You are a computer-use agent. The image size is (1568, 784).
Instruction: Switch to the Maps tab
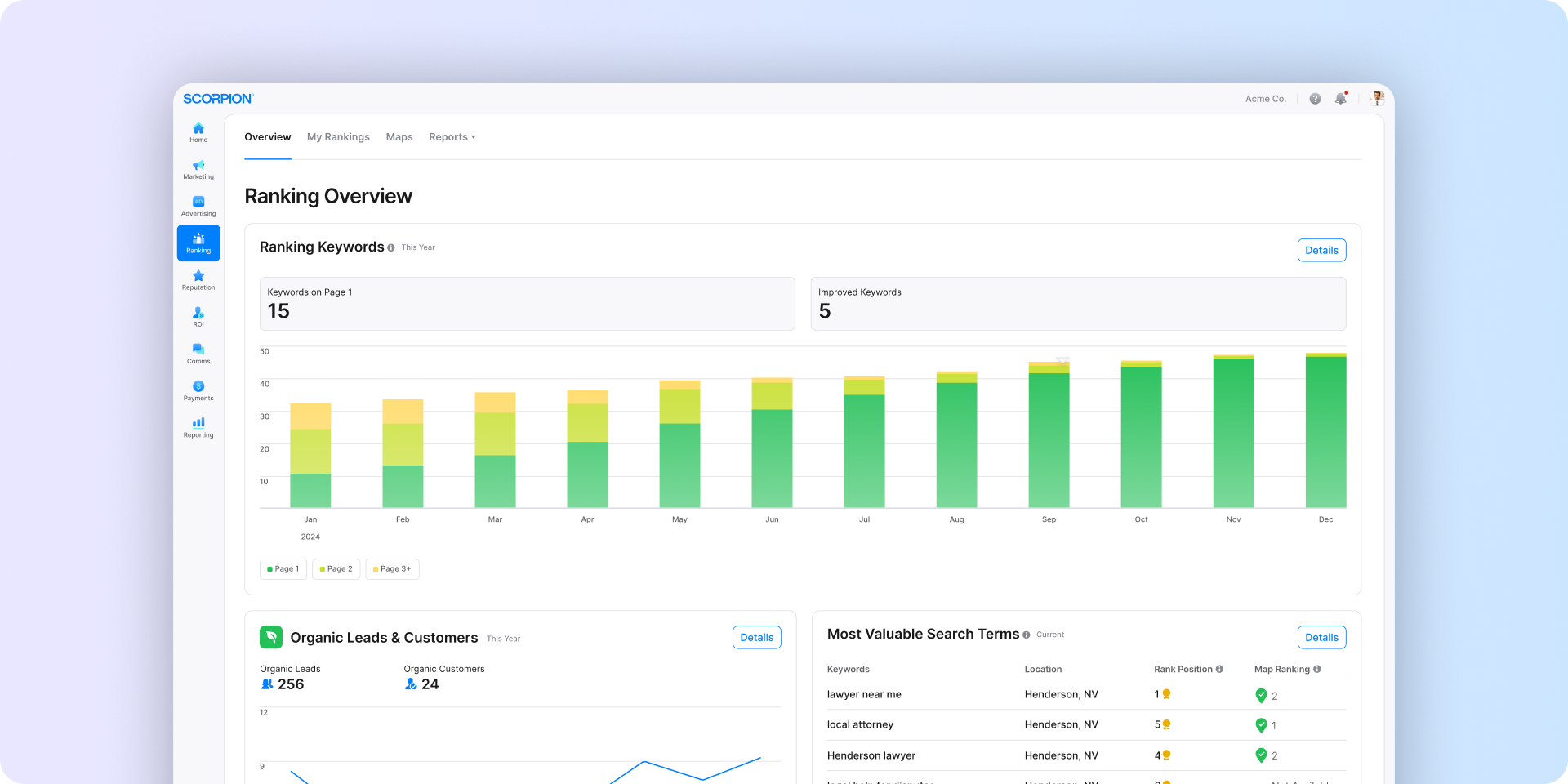pyautogui.click(x=399, y=137)
